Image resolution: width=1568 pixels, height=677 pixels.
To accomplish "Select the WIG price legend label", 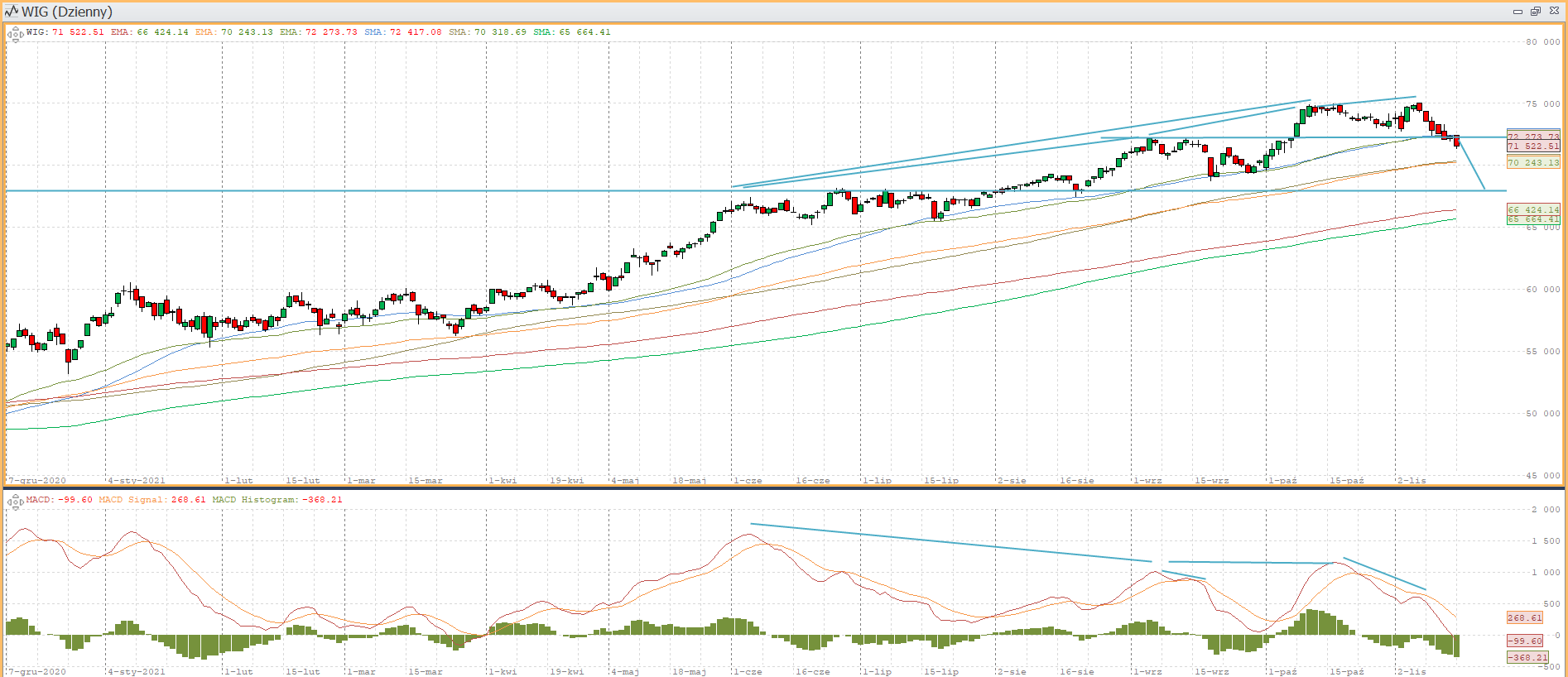I will (x=65, y=32).
